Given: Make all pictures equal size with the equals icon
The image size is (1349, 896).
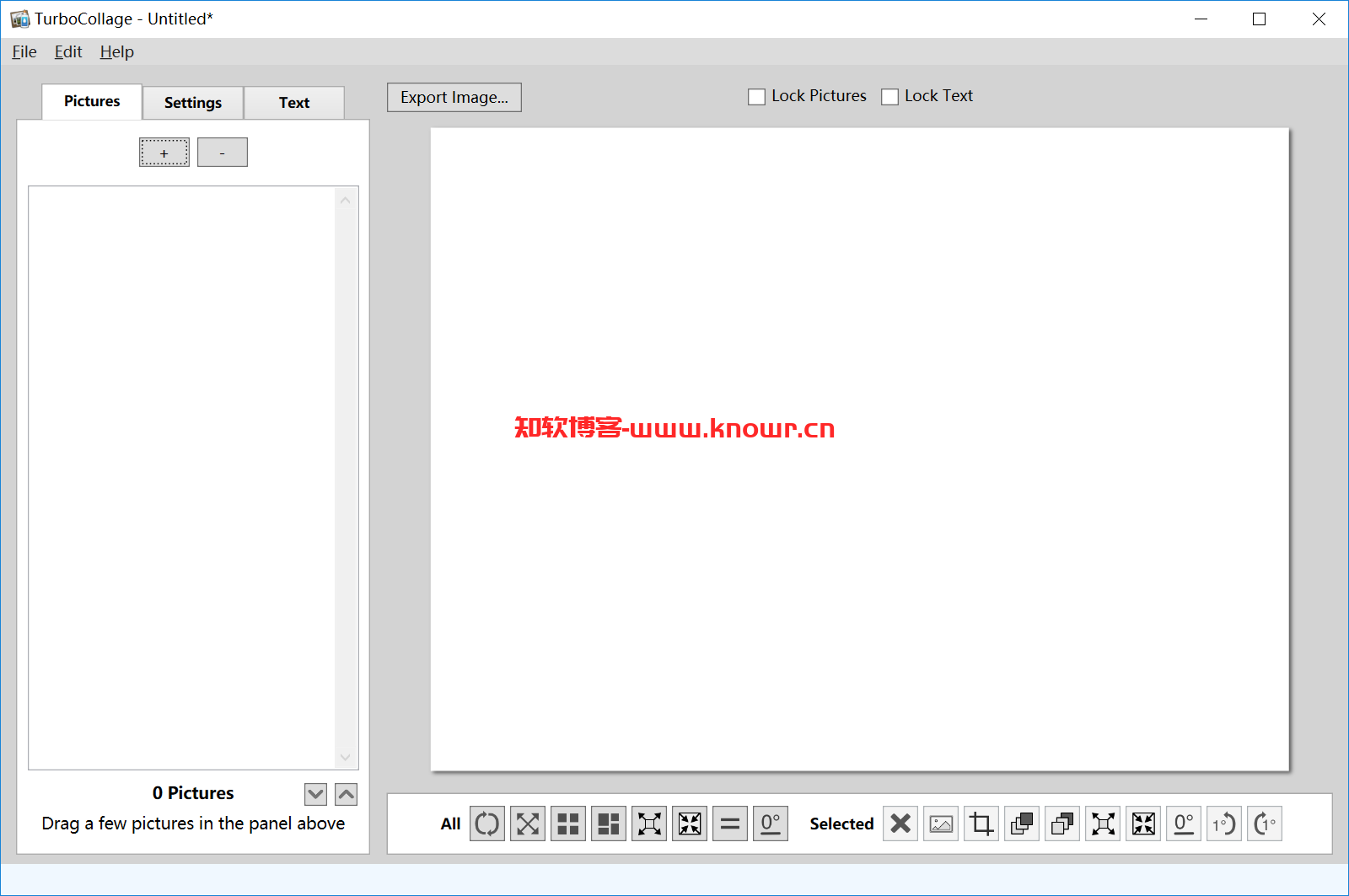Looking at the screenshot, I should click(730, 824).
